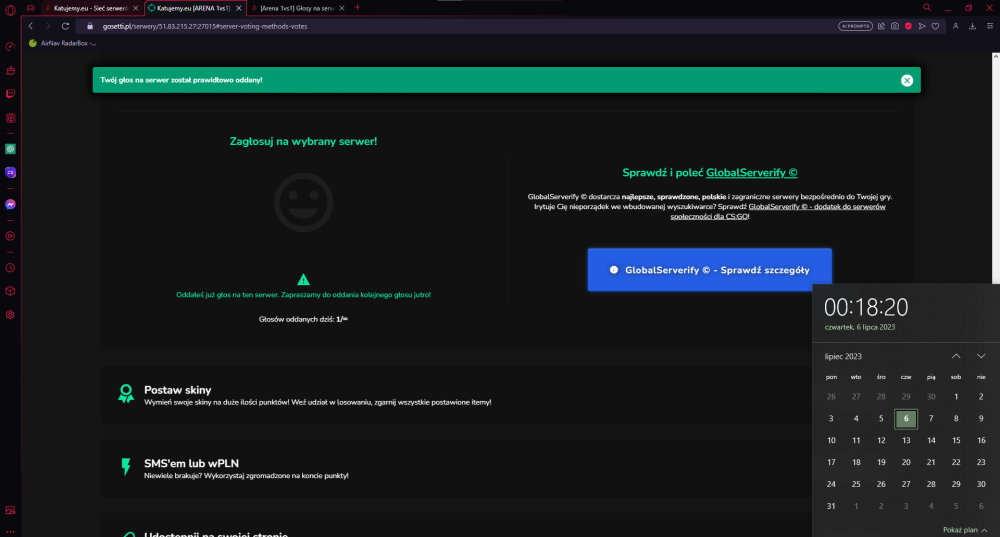Screen dimensions: 1000x537
Task: Open sidebar three-dots setup menu
Action: pos(10,531)
